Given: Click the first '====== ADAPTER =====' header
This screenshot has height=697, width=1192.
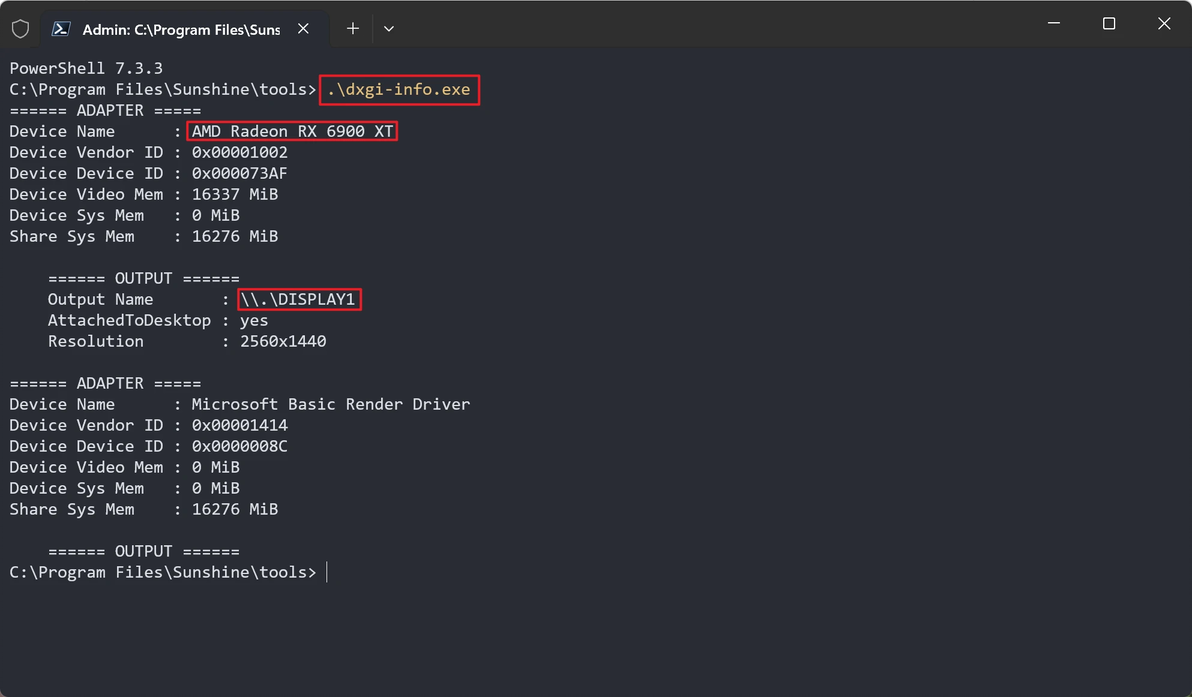Looking at the screenshot, I should pyautogui.click(x=105, y=111).
